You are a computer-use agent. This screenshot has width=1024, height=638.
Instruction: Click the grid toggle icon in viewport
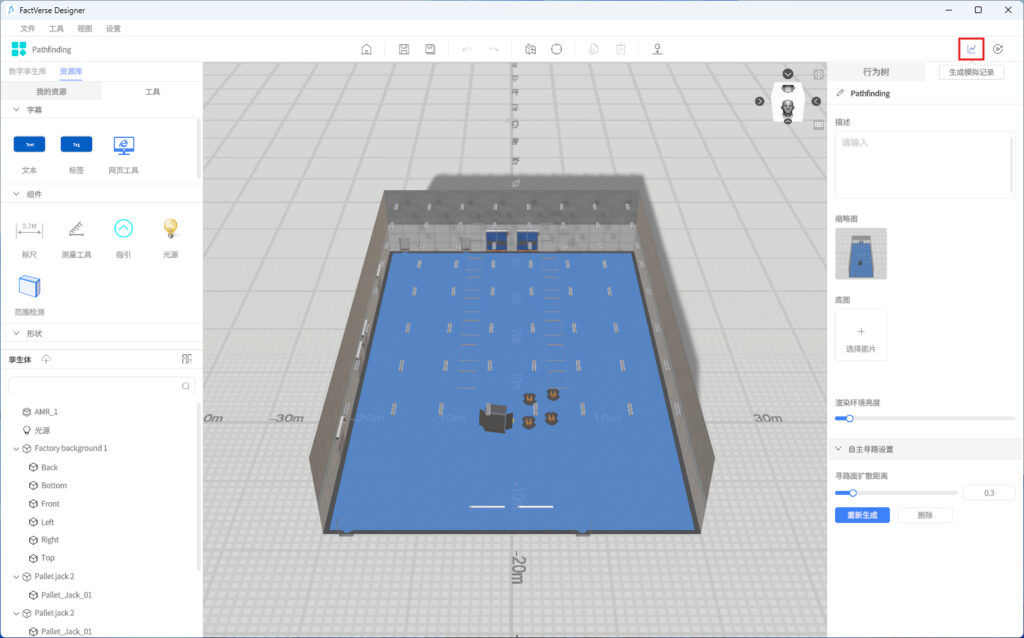(x=818, y=125)
